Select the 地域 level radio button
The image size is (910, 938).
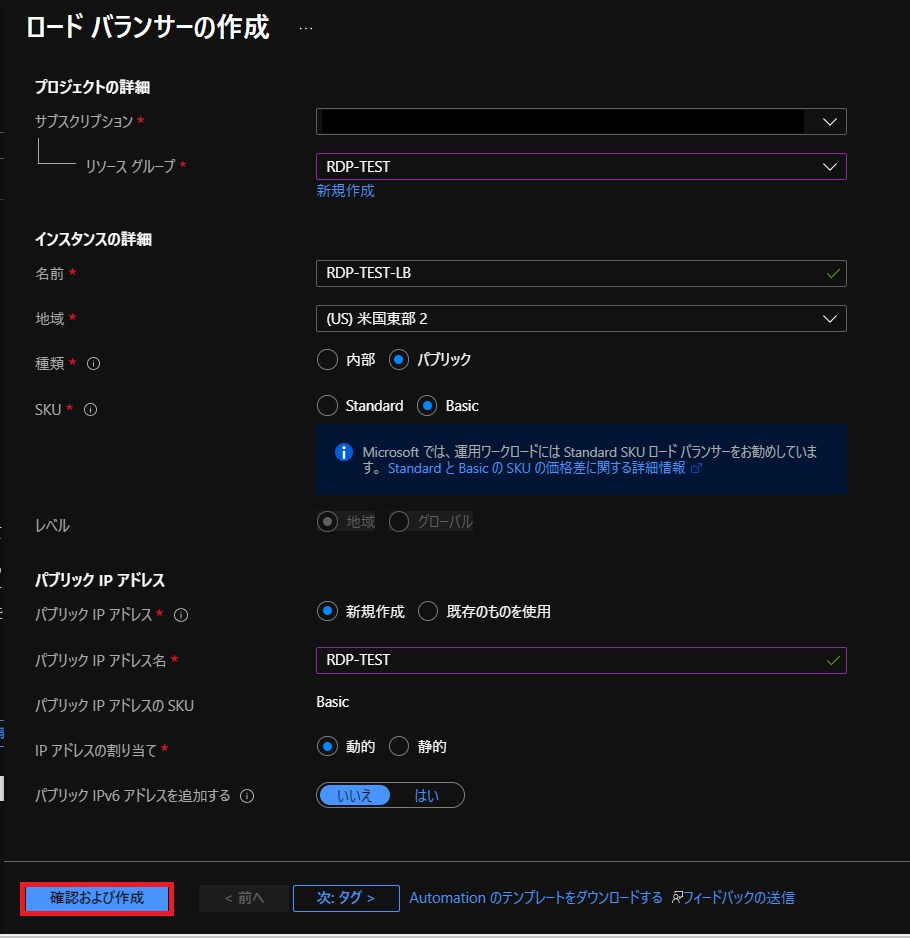(x=327, y=522)
